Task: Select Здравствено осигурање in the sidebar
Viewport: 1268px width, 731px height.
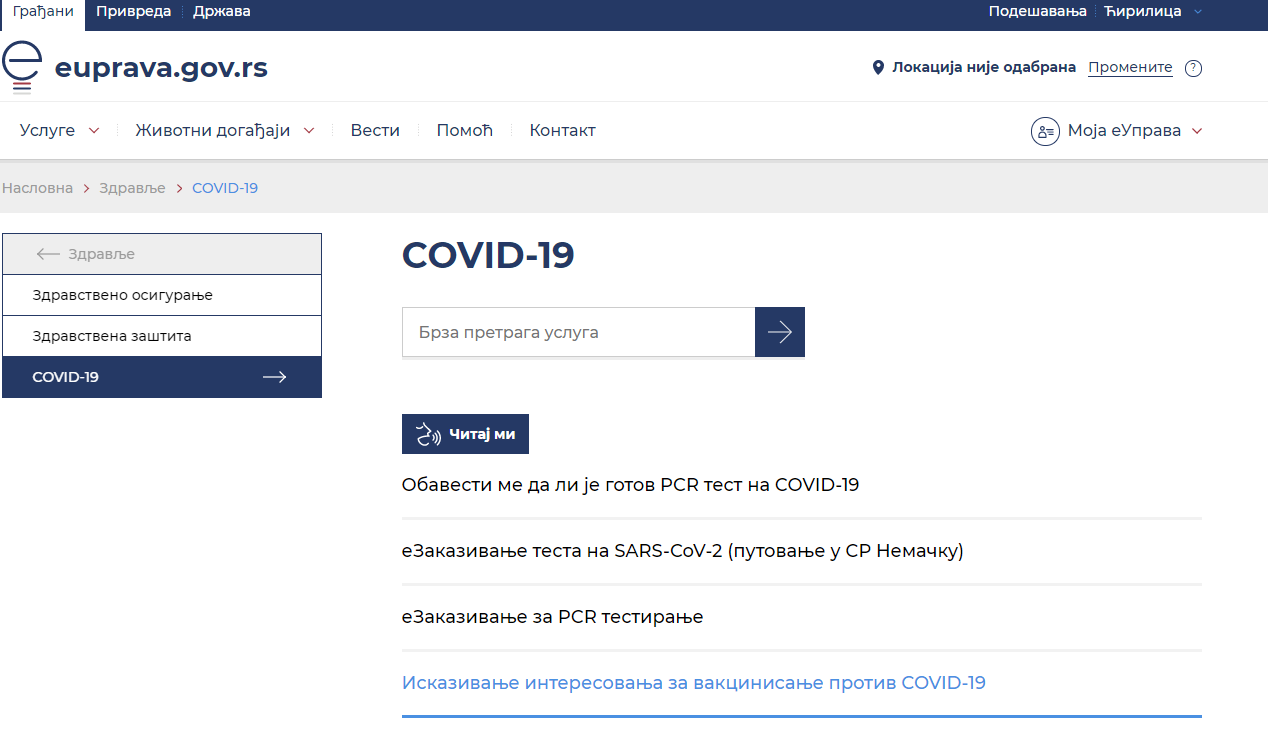Action: (x=122, y=295)
